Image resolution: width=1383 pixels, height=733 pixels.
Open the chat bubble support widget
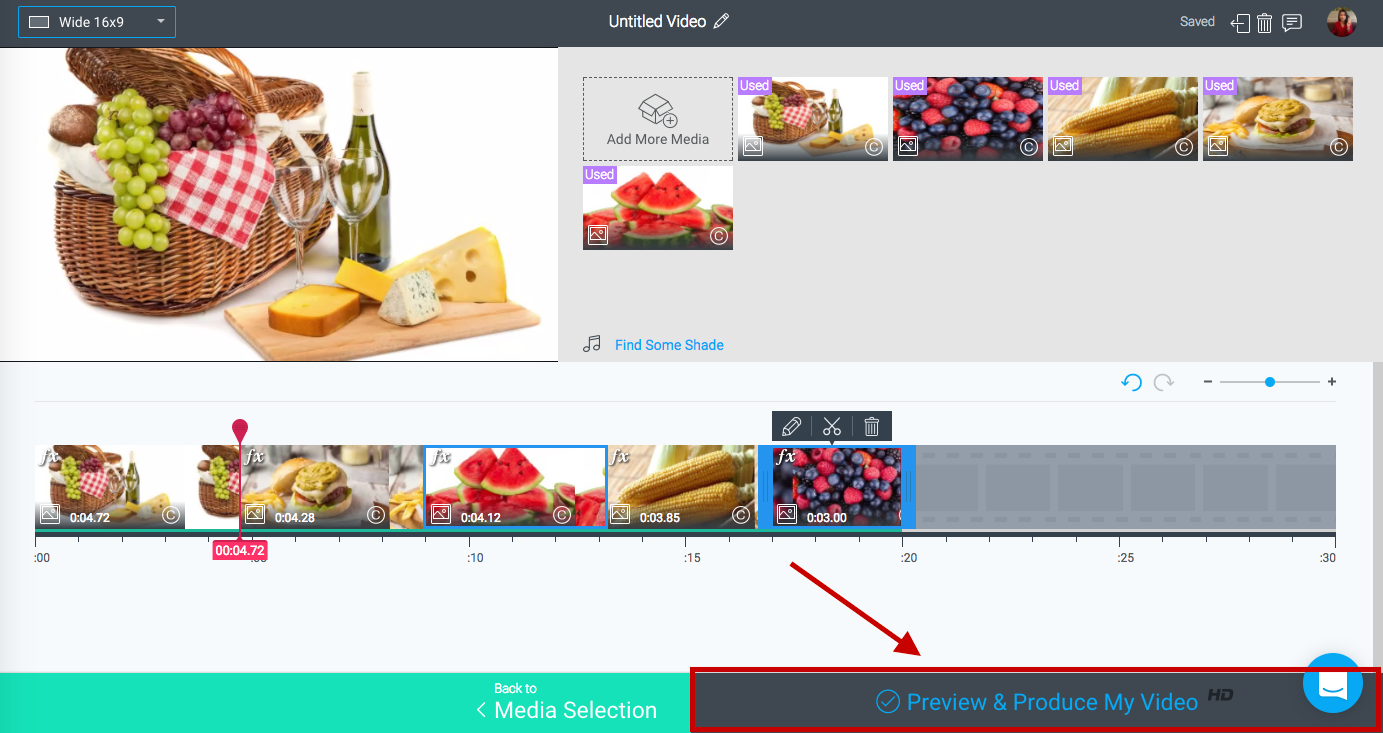click(x=1333, y=683)
